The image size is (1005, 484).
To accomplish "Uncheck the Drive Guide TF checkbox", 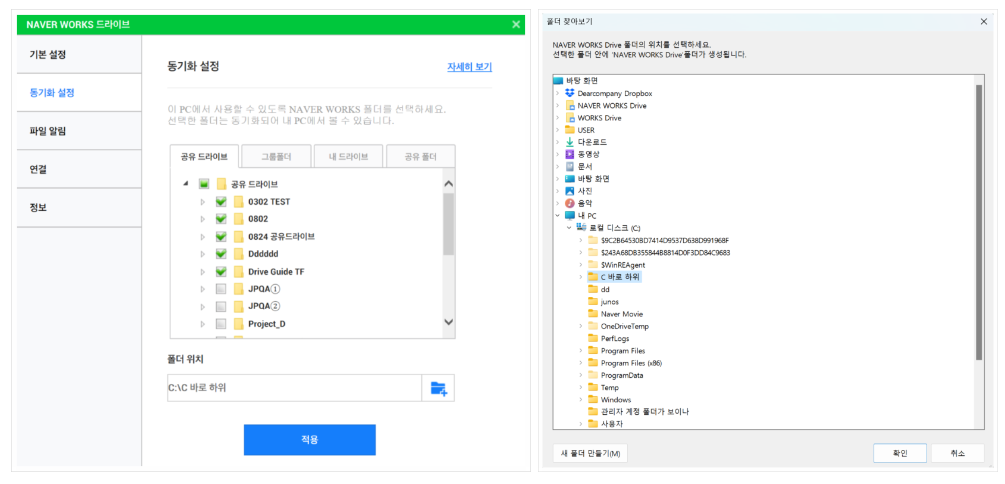I will click(221, 272).
